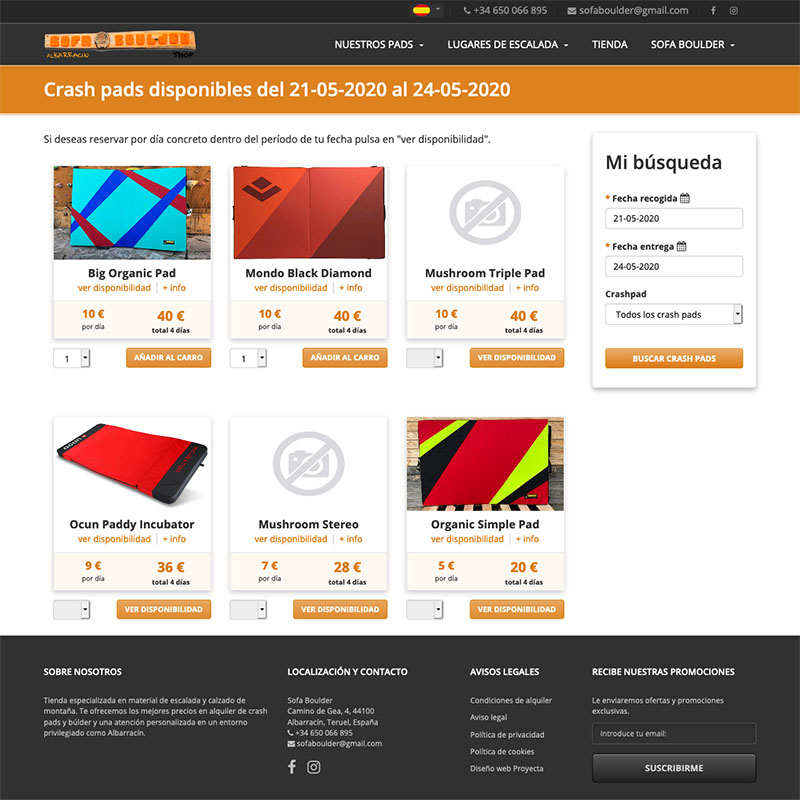Open calendar icon beside Fecha recogida
Image resolution: width=800 pixels, height=800 pixels.
click(x=685, y=198)
